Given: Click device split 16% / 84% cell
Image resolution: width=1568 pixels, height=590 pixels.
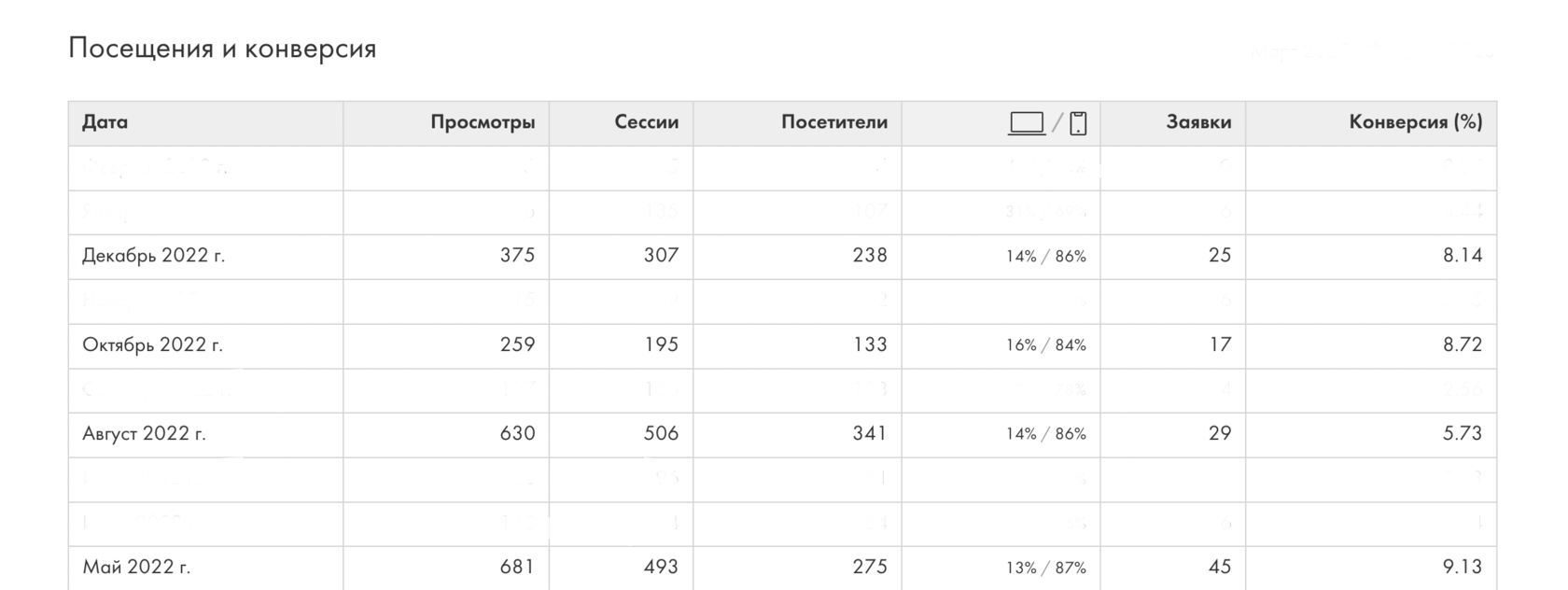Looking at the screenshot, I should point(1045,345).
